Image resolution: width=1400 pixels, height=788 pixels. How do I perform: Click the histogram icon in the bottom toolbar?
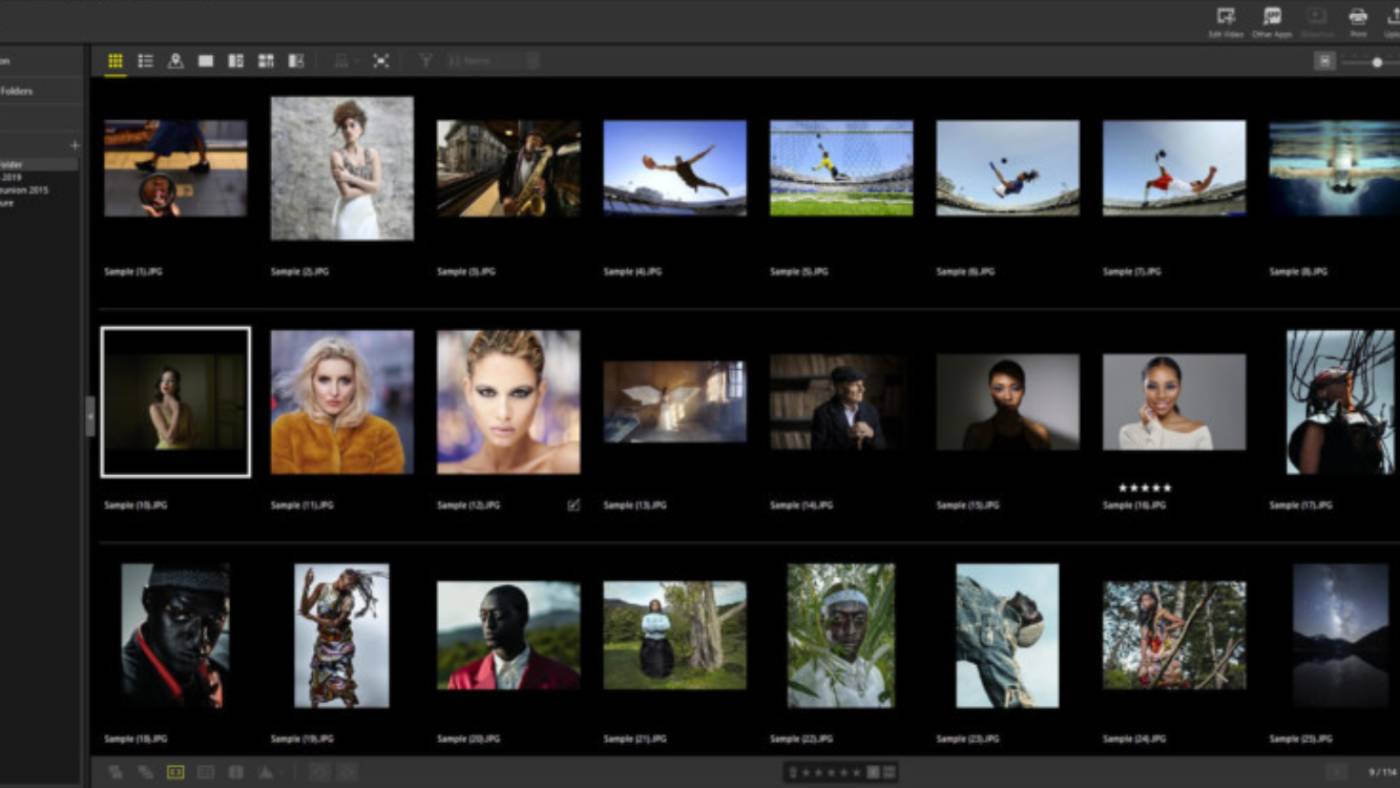(266, 772)
